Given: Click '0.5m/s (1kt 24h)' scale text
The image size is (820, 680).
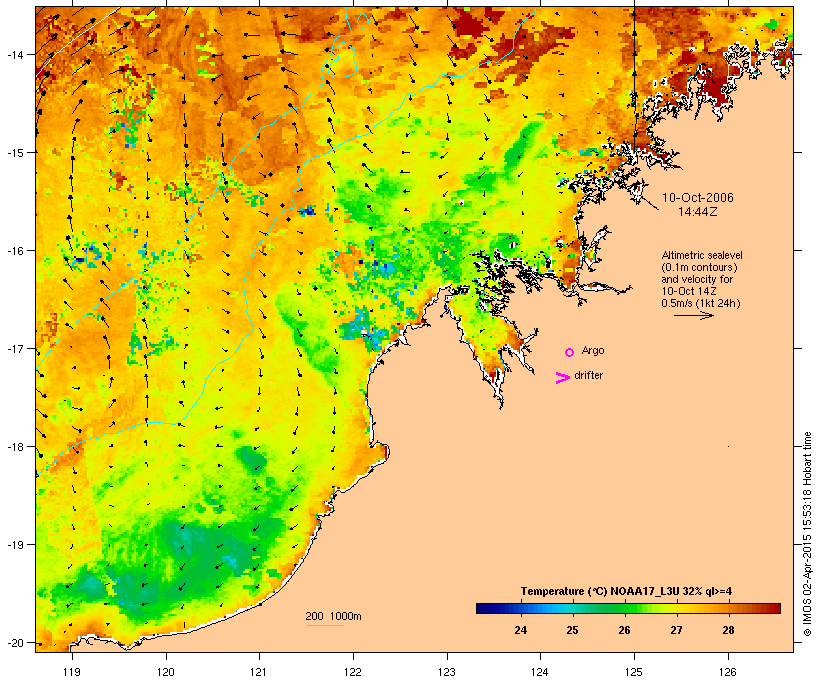Looking at the screenshot, I should tap(701, 303).
